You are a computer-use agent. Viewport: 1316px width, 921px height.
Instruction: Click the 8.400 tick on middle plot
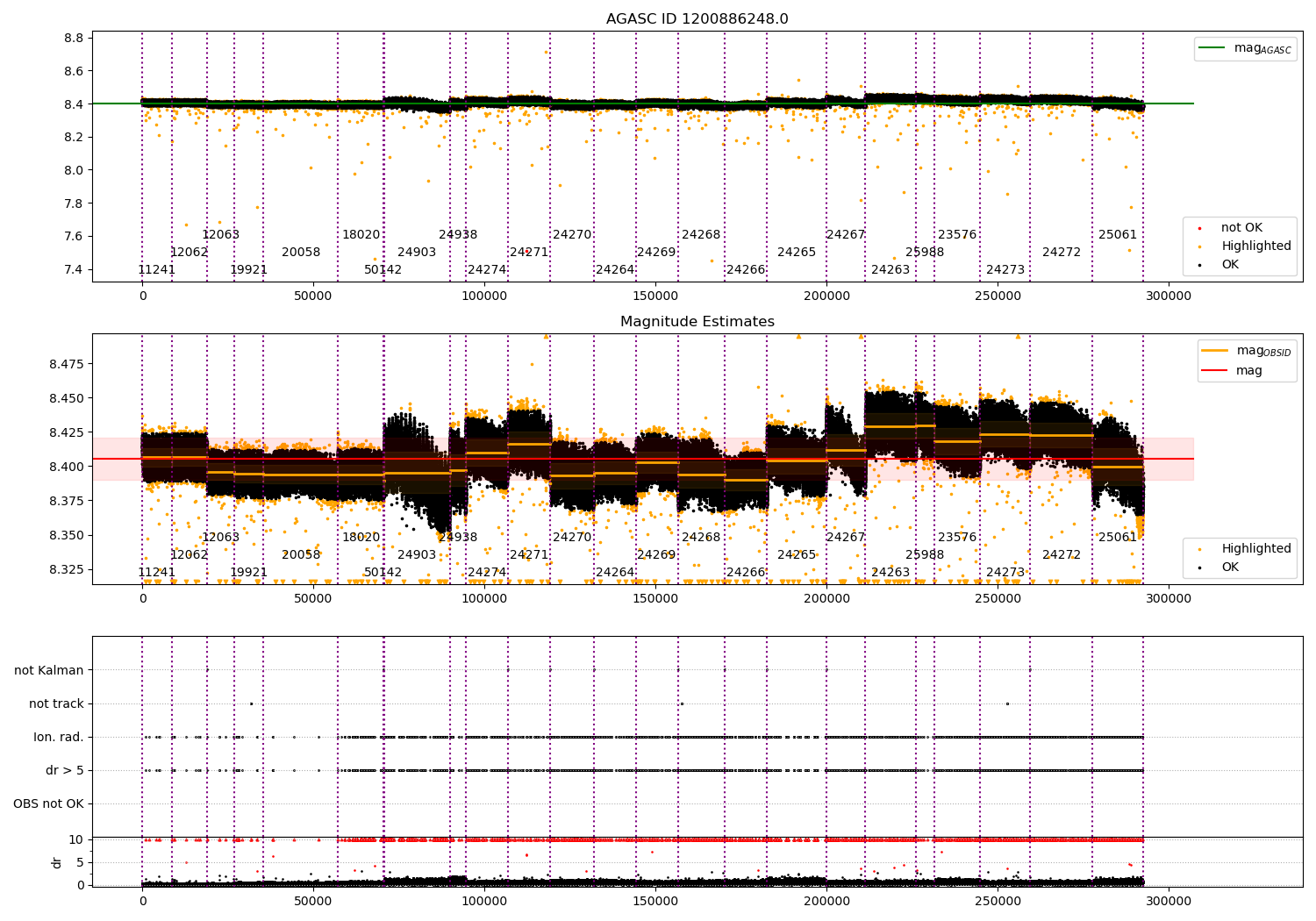pos(66,467)
